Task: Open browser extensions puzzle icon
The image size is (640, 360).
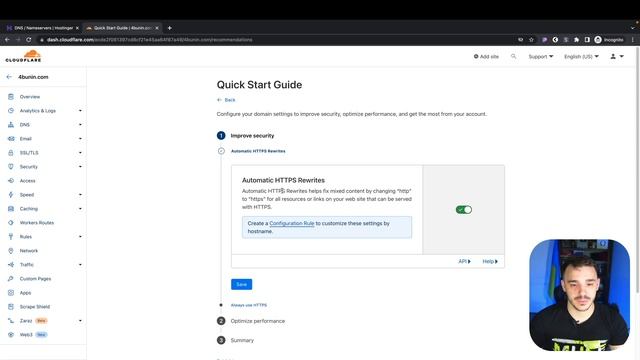Action: click(576, 40)
